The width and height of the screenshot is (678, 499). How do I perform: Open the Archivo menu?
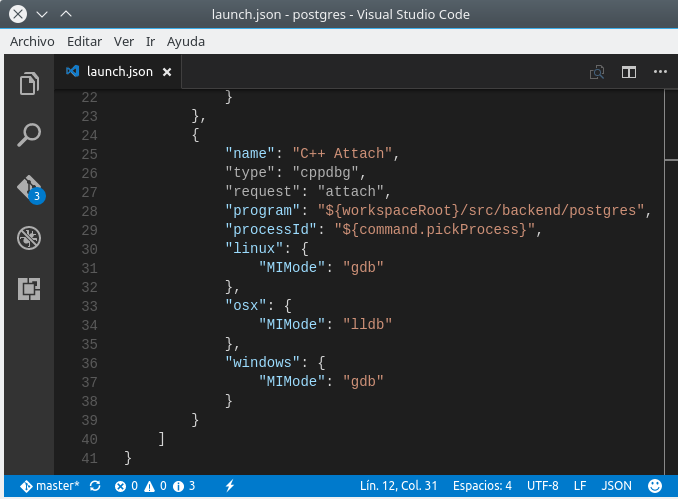pos(32,42)
